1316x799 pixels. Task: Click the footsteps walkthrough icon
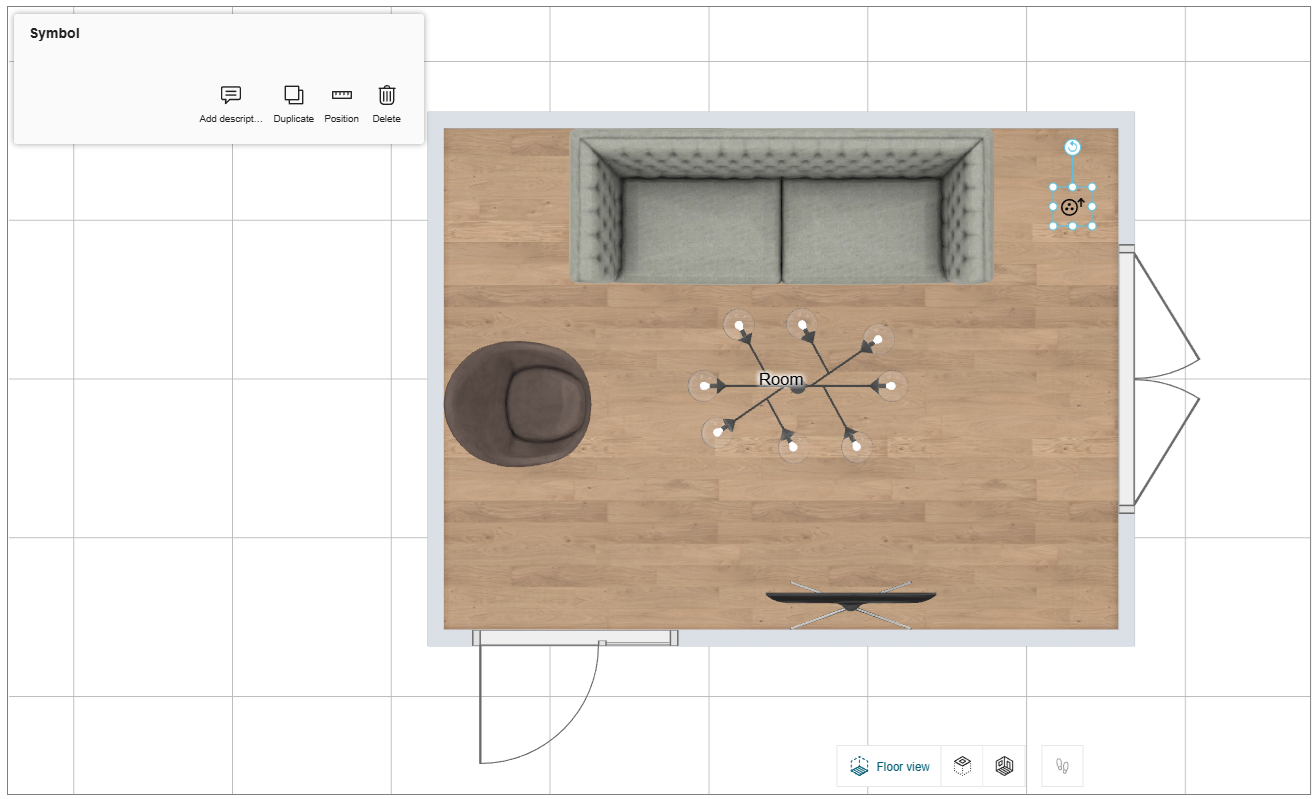click(1062, 767)
